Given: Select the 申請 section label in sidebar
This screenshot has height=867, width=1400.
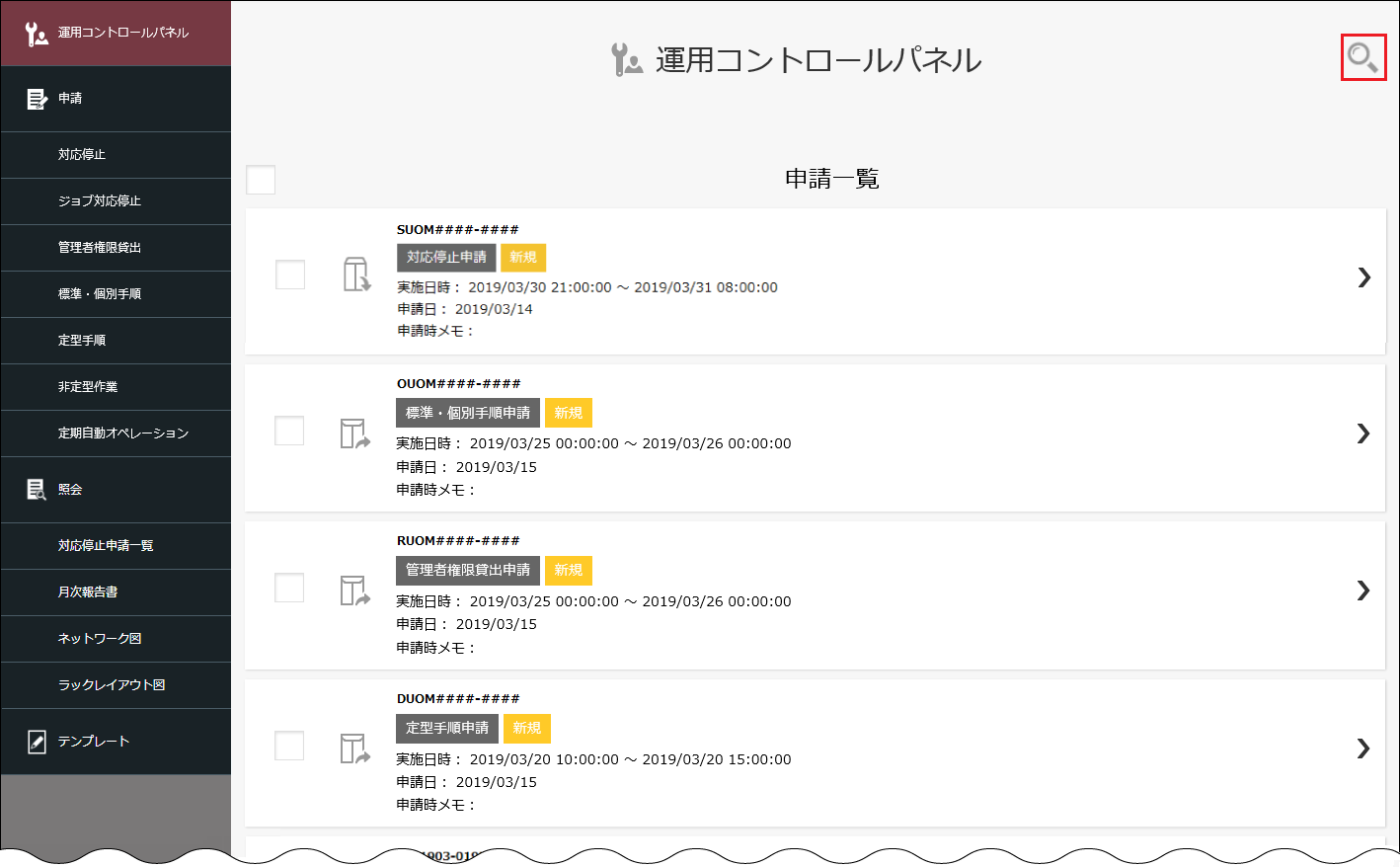Looking at the screenshot, I should 70,99.
